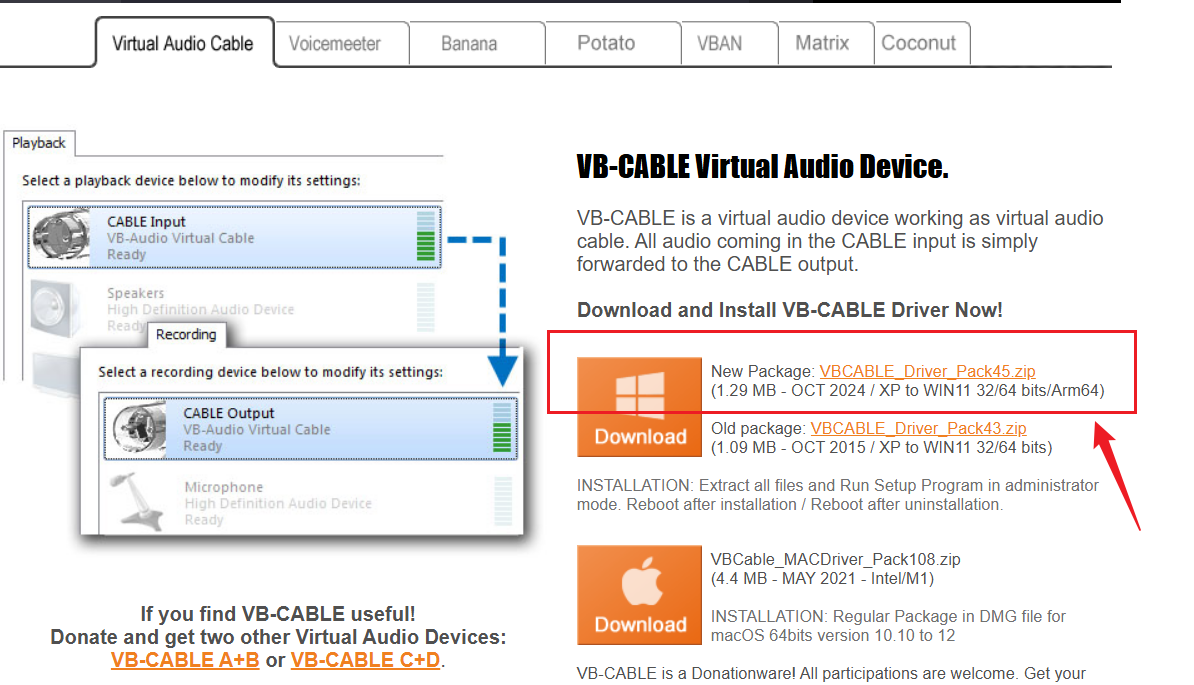Go to the Matrix tab
The image size is (1194, 685).
coord(822,43)
